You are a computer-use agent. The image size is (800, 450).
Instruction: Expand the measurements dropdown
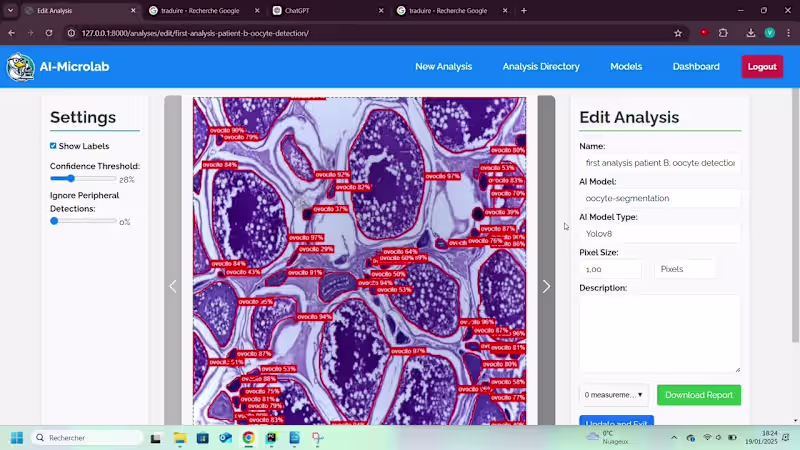(x=613, y=395)
